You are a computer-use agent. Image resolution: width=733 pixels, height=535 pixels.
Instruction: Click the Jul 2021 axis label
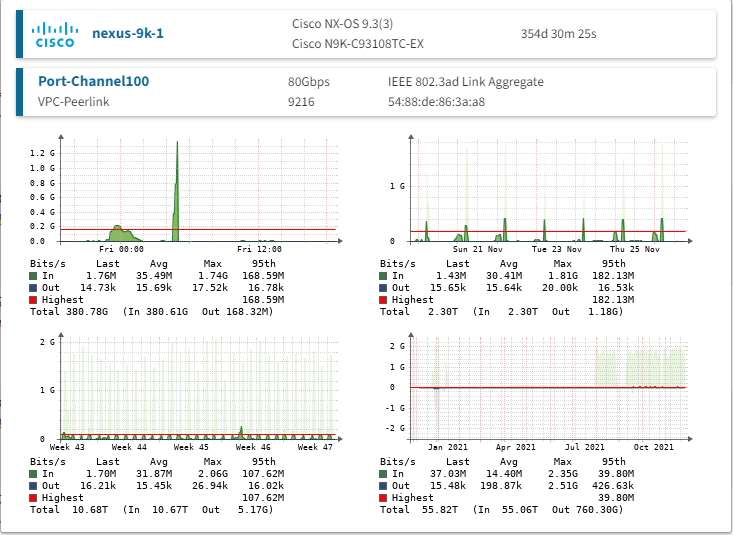[584, 447]
